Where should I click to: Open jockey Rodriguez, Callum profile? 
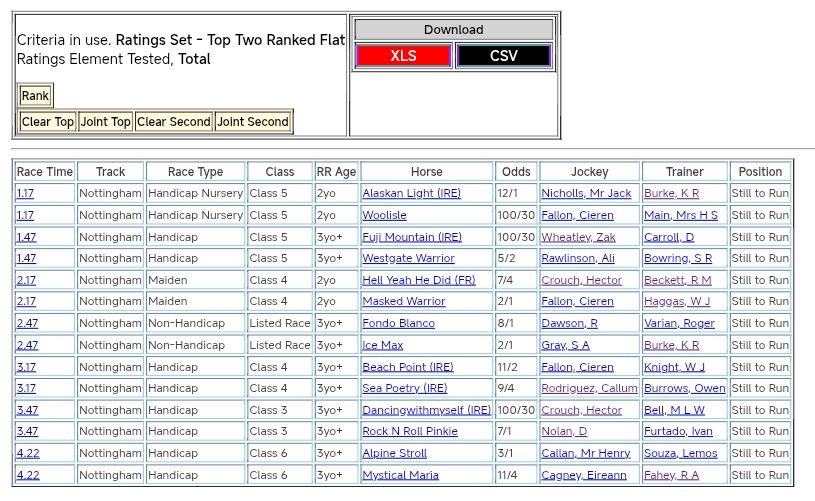click(589, 389)
